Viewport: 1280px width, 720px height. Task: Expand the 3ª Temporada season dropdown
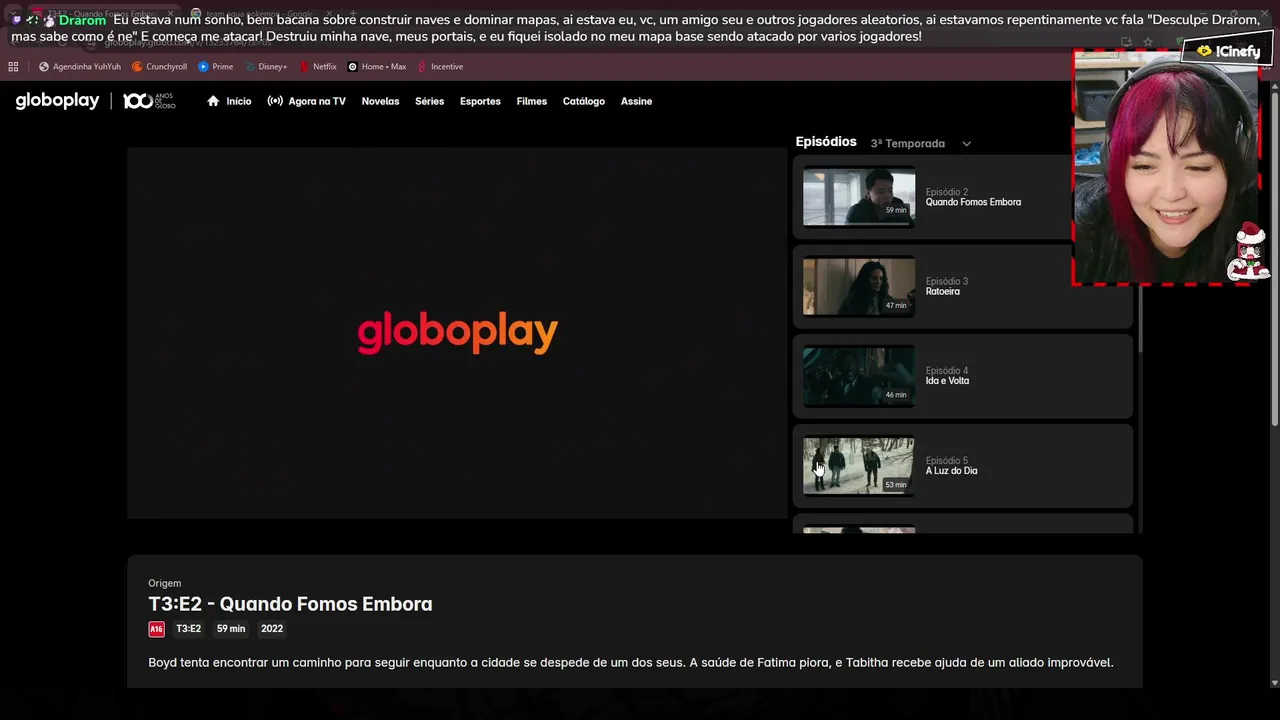(x=920, y=143)
